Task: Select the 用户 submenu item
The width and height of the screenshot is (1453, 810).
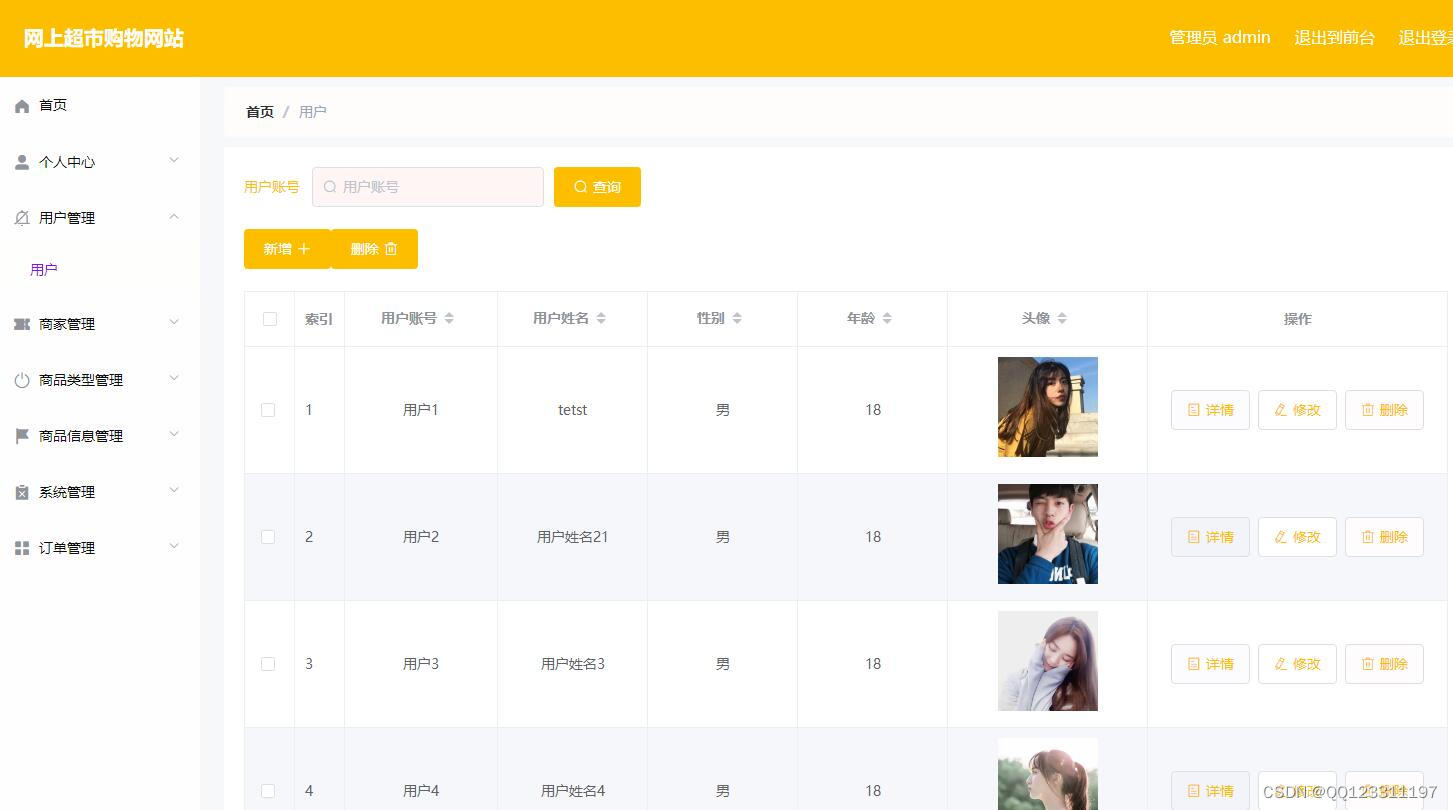Action: tap(44, 270)
